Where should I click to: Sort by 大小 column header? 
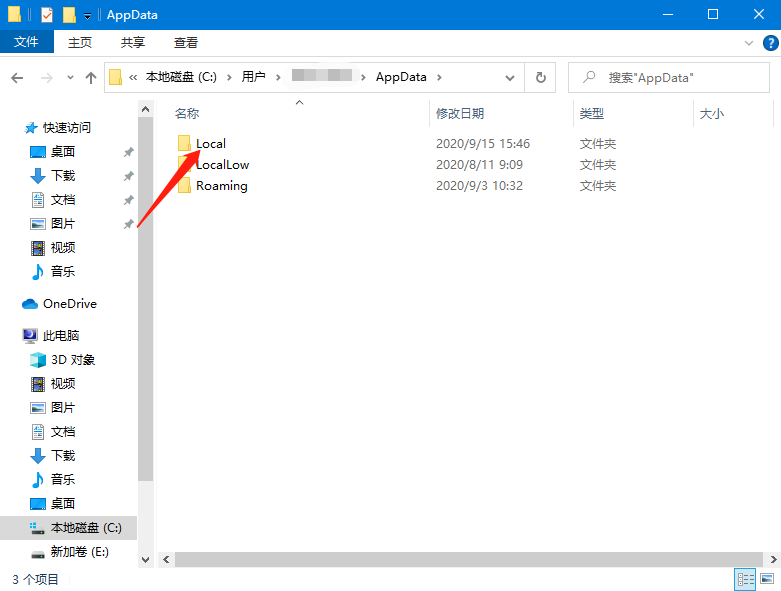tap(712, 114)
